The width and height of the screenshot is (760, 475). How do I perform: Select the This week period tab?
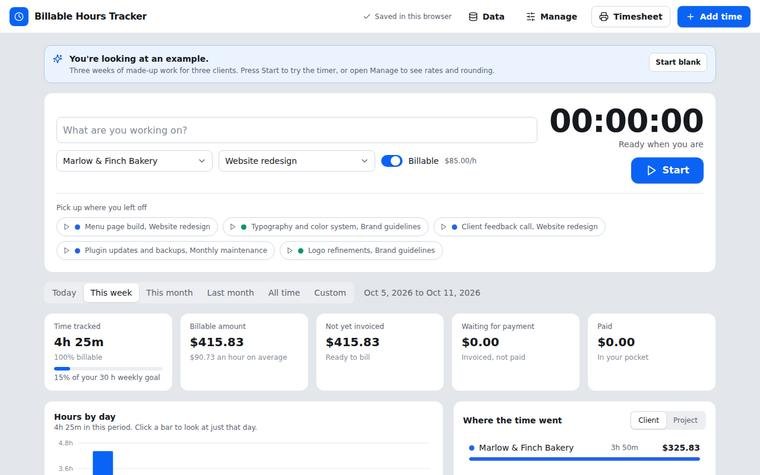point(111,293)
